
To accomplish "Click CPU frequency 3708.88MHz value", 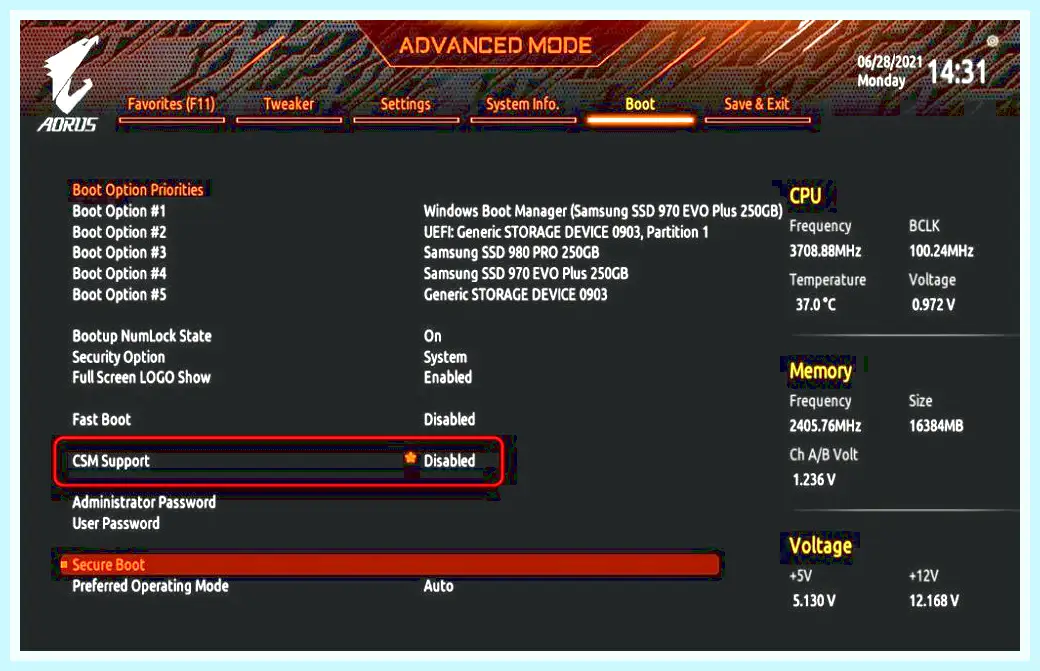I will coord(825,251).
